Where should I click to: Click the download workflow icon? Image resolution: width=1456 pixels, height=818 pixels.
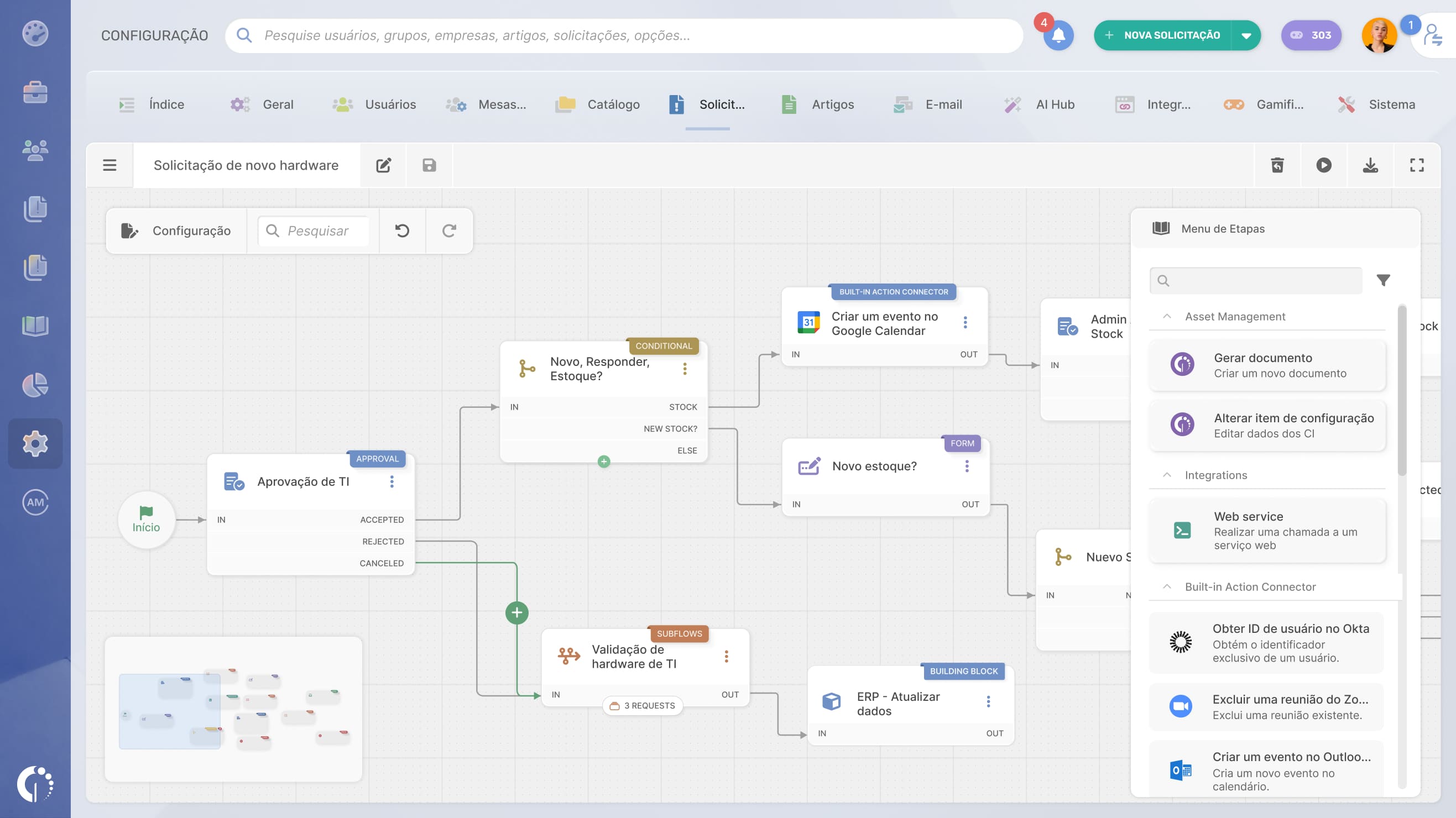(x=1370, y=165)
